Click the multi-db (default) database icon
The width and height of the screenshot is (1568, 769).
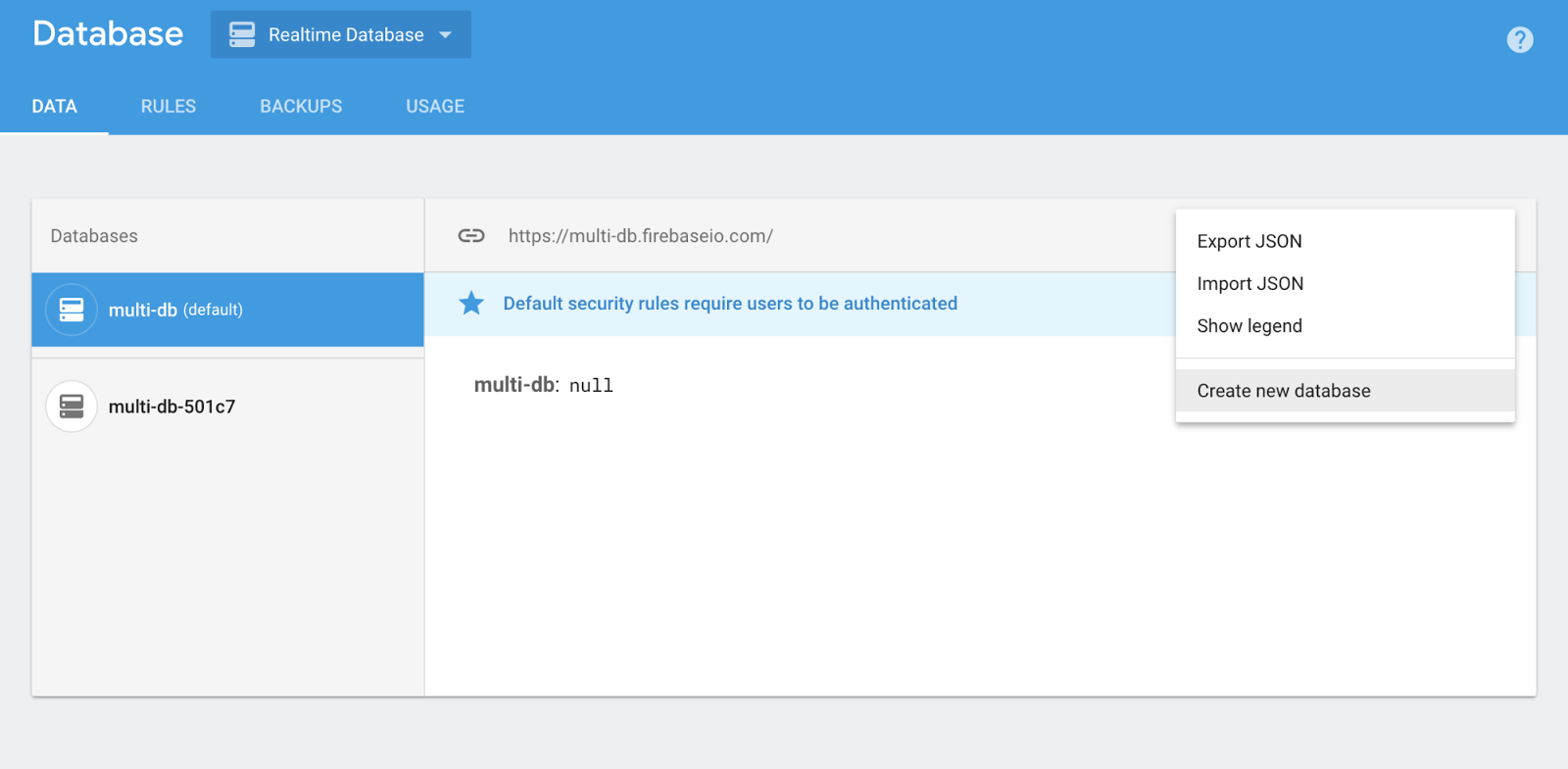(72, 310)
